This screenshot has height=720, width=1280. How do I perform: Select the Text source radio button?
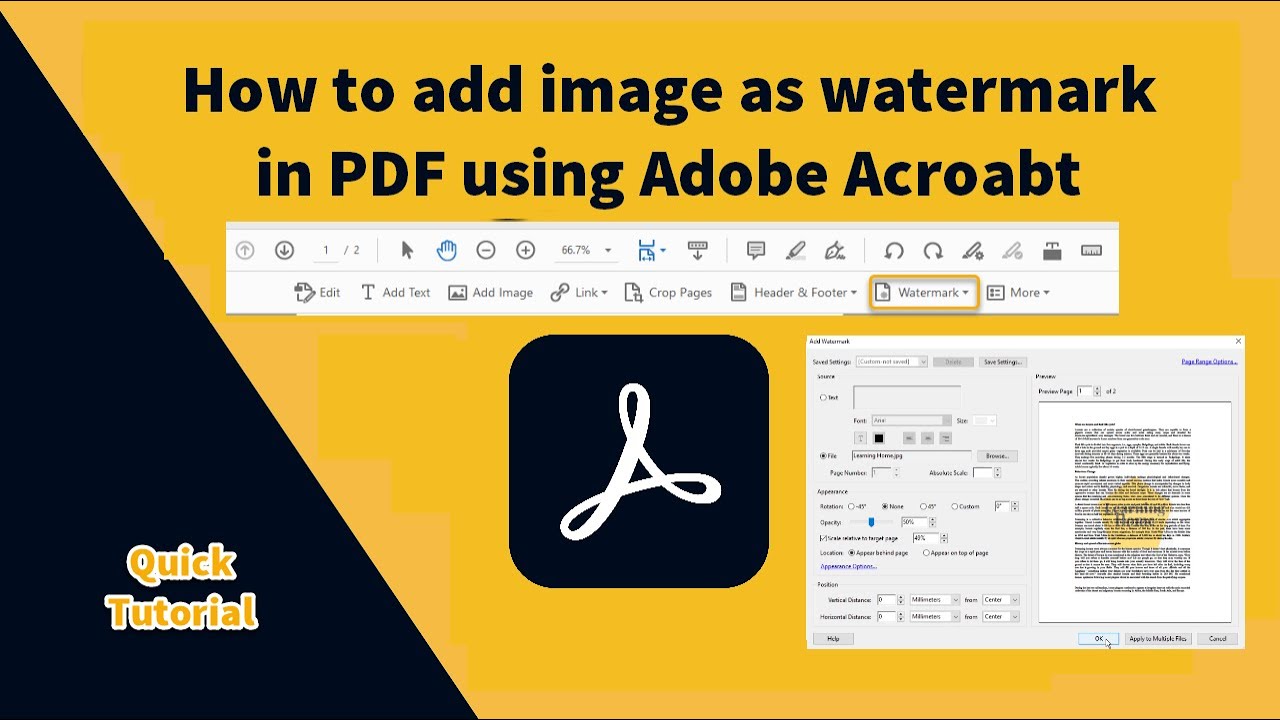[x=823, y=397]
